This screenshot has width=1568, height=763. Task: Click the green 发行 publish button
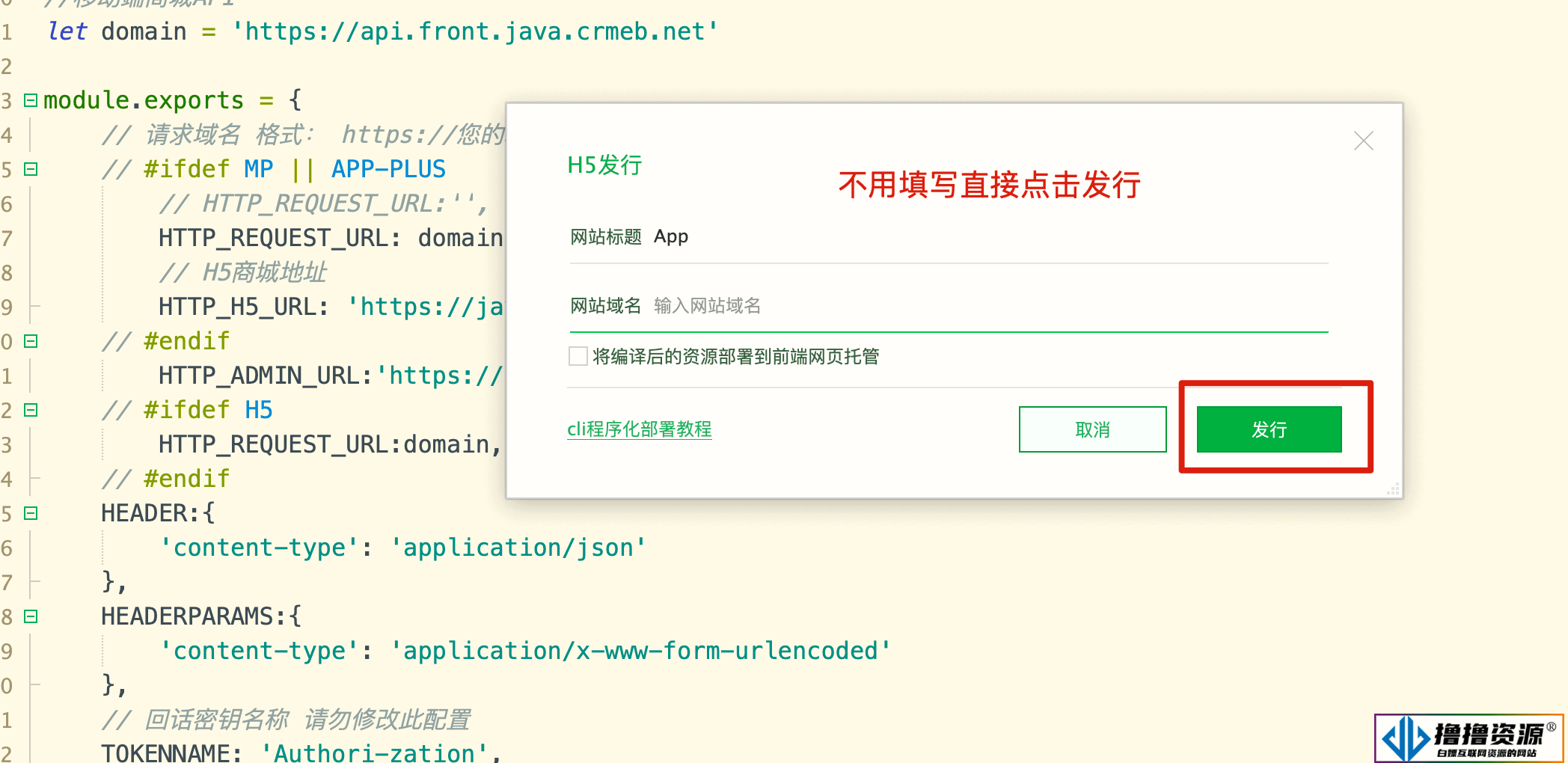pos(1269,429)
